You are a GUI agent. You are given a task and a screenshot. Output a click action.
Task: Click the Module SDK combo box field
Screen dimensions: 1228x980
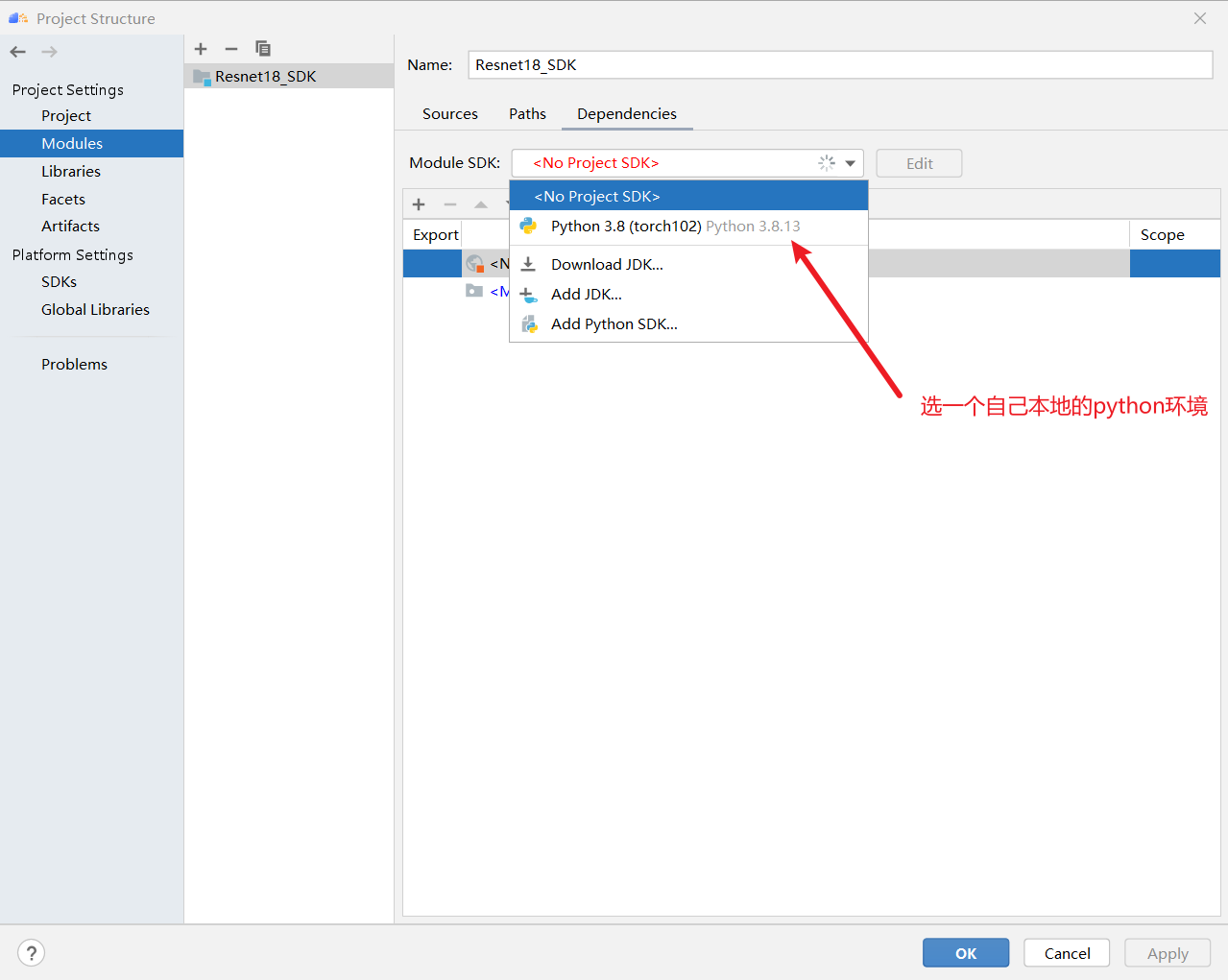point(687,163)
